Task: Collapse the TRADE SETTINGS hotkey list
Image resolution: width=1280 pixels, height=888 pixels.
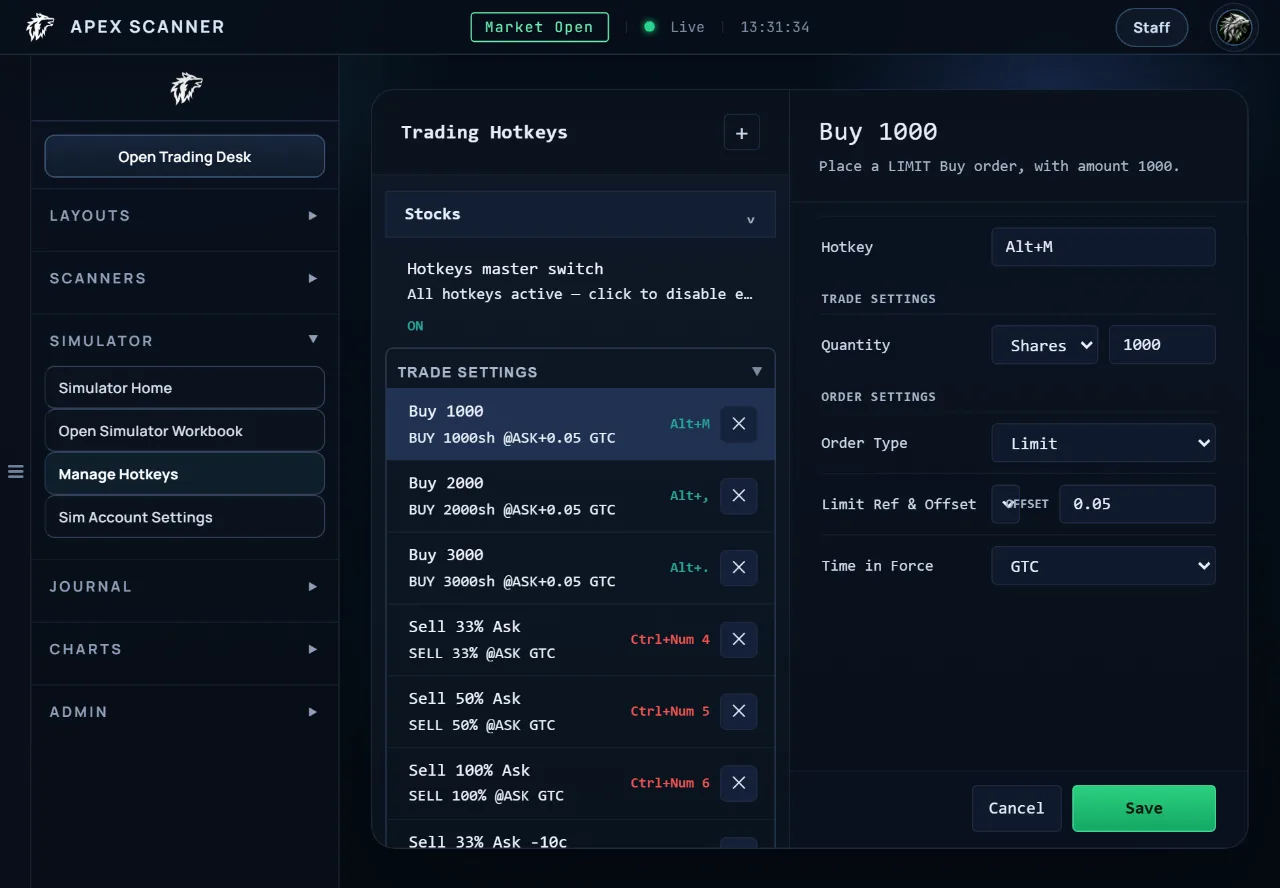Action: coord(580,371)
